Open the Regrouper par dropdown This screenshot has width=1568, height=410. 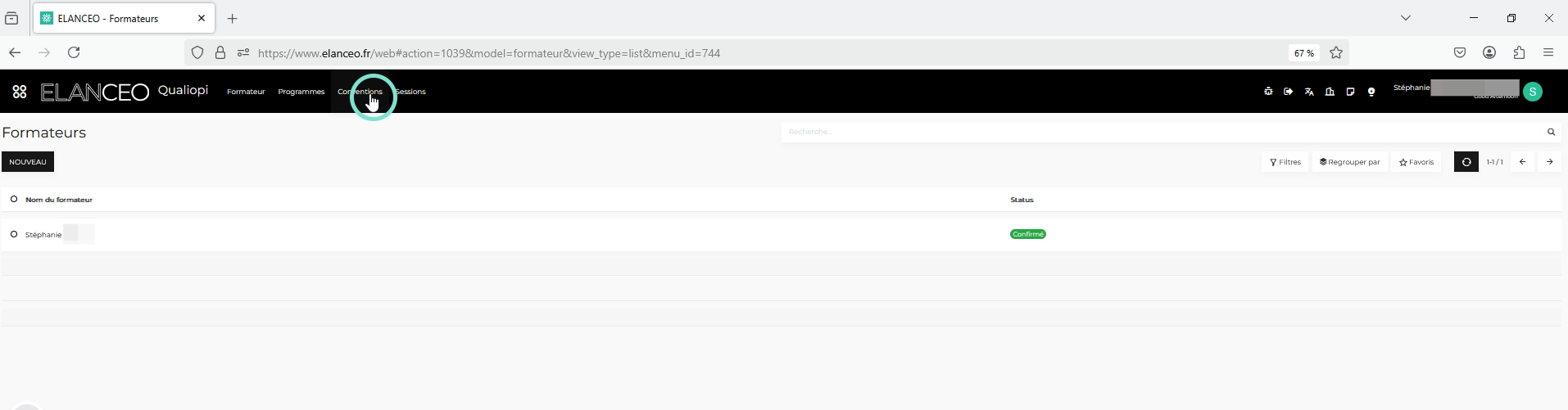(x=1350, y=162)
